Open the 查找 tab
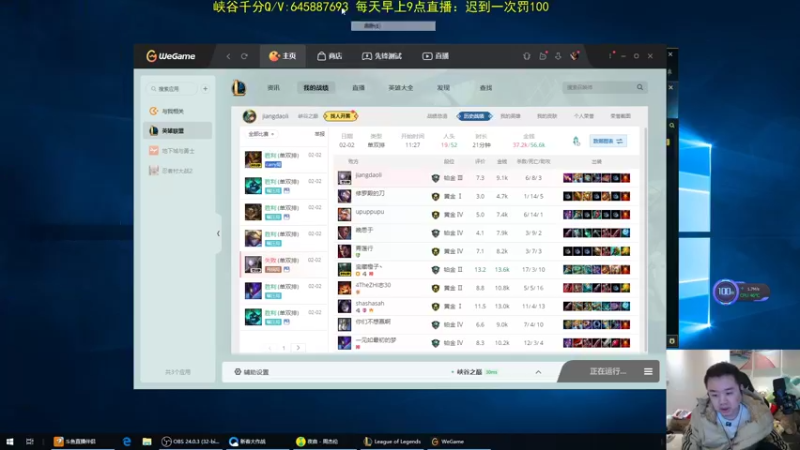800x450 pixels. [x=486, y=88]
